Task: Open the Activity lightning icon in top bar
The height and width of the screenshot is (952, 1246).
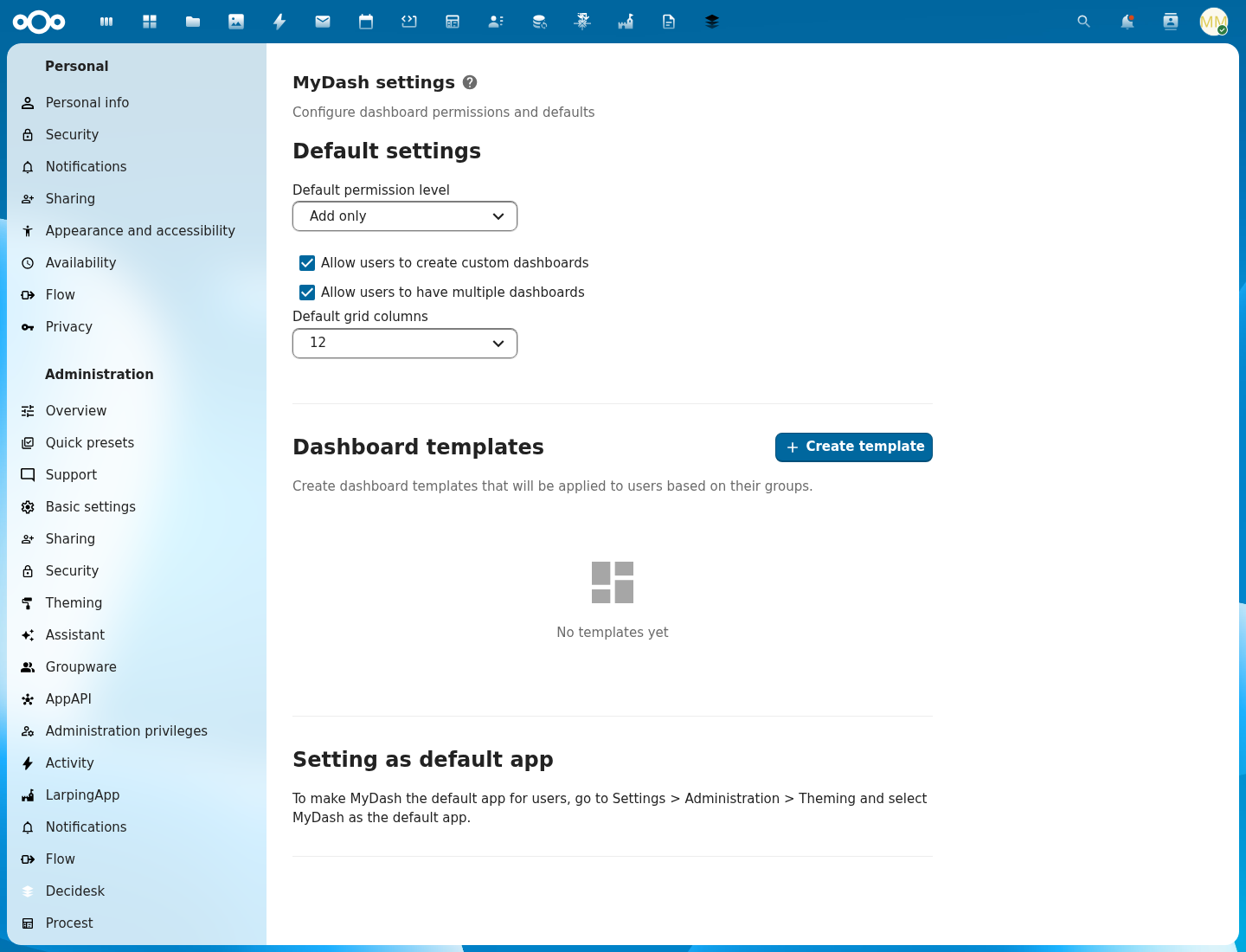Action: coord(279,22)
